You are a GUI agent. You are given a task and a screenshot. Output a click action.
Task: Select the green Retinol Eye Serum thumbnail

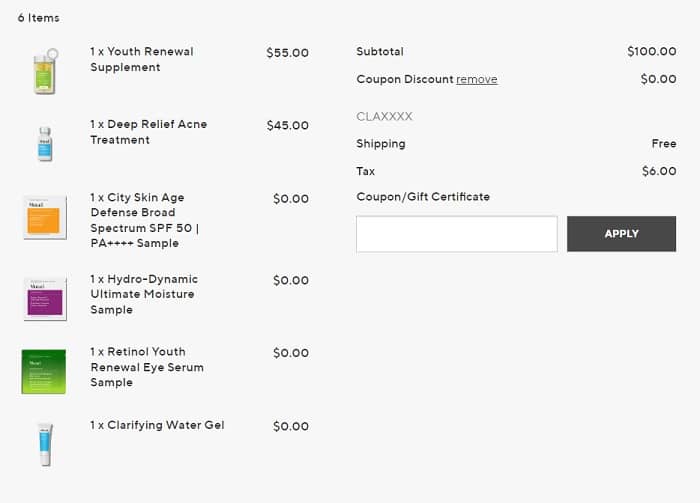(44, 371)
